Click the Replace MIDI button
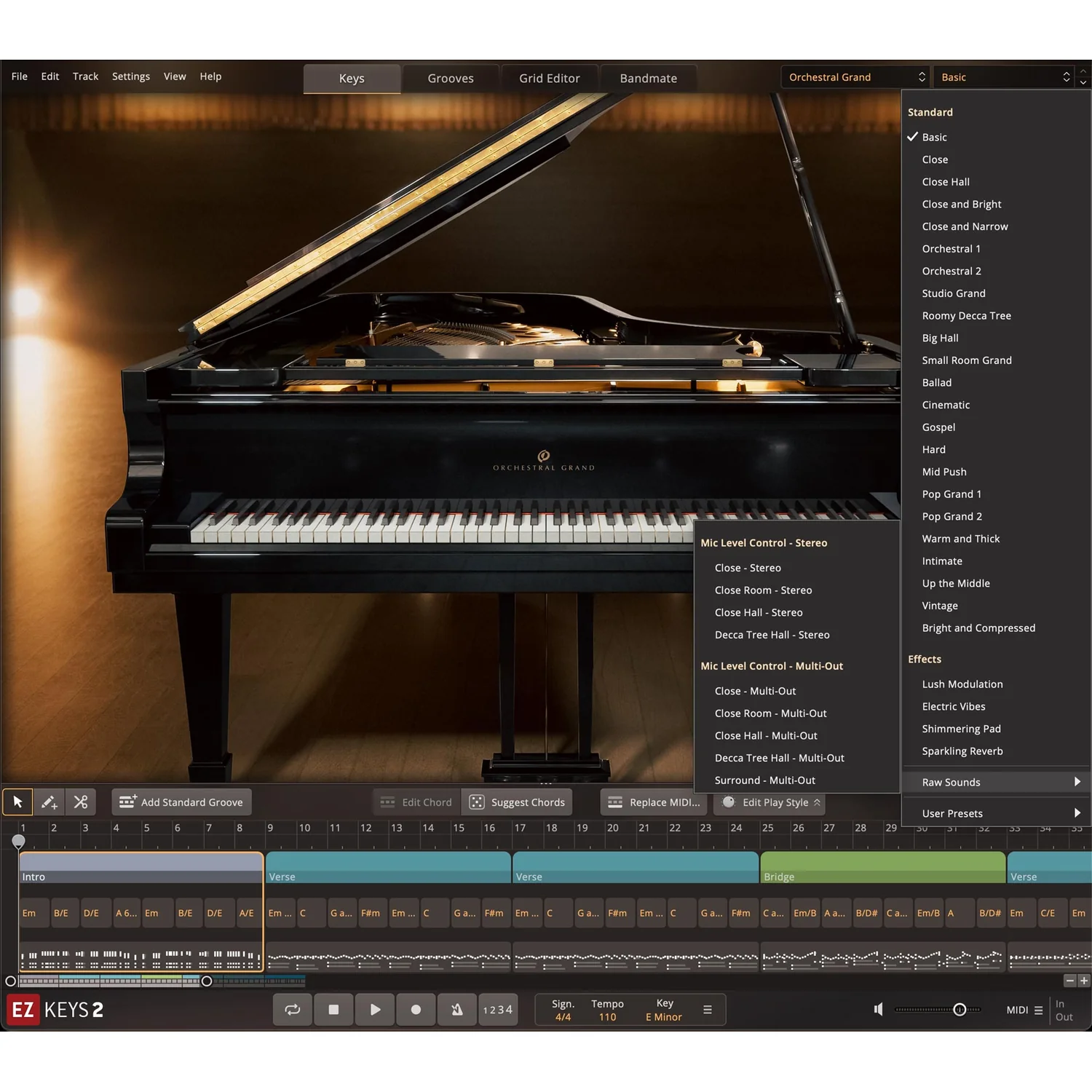 (x=655, y=802)
